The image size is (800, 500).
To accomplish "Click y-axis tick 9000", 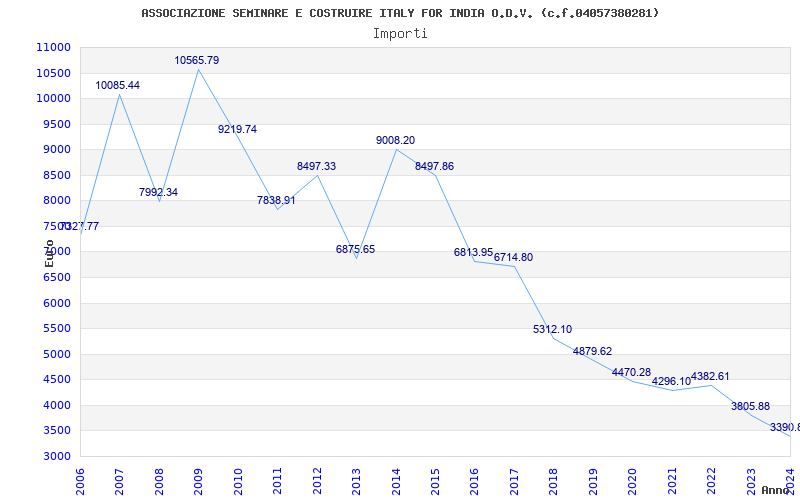I will click(57, 149).
